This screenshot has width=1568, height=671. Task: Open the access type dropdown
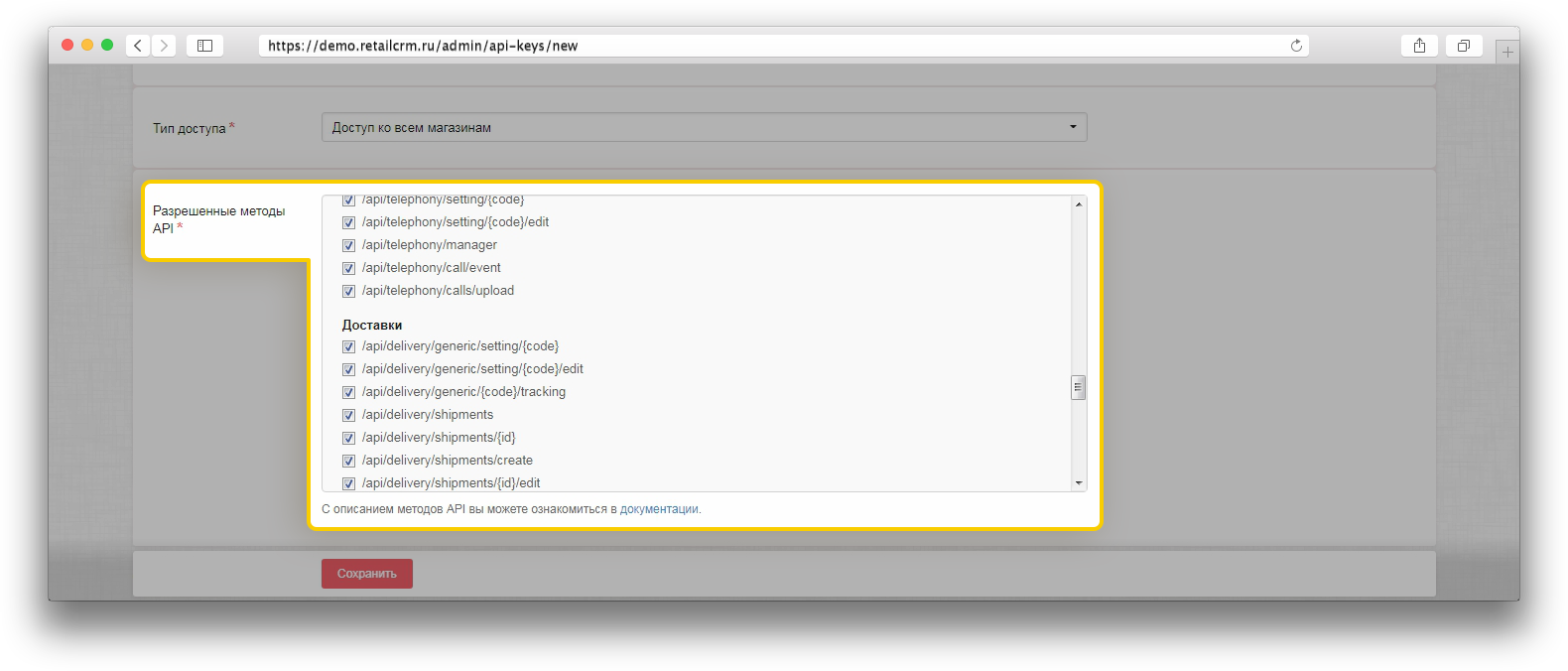[x=704, y=127]
